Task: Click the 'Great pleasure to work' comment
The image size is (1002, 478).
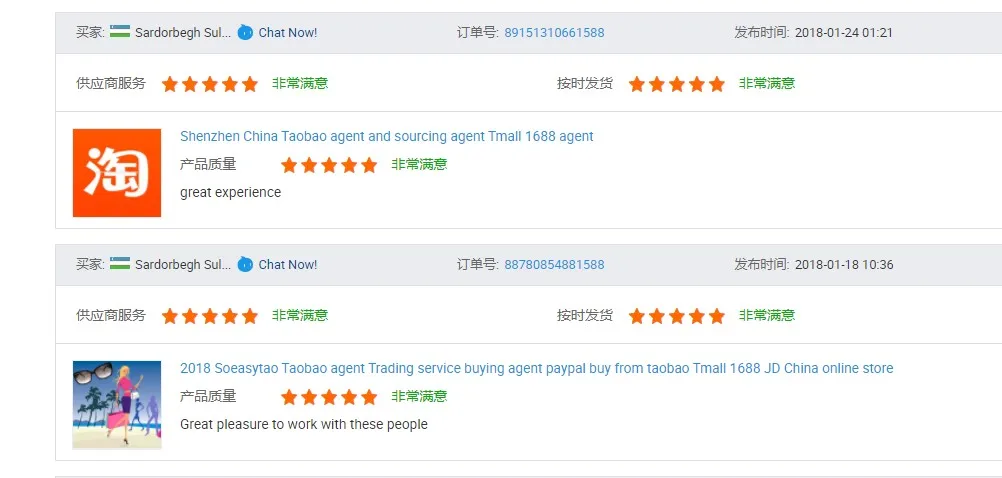Action: (303, 424)
